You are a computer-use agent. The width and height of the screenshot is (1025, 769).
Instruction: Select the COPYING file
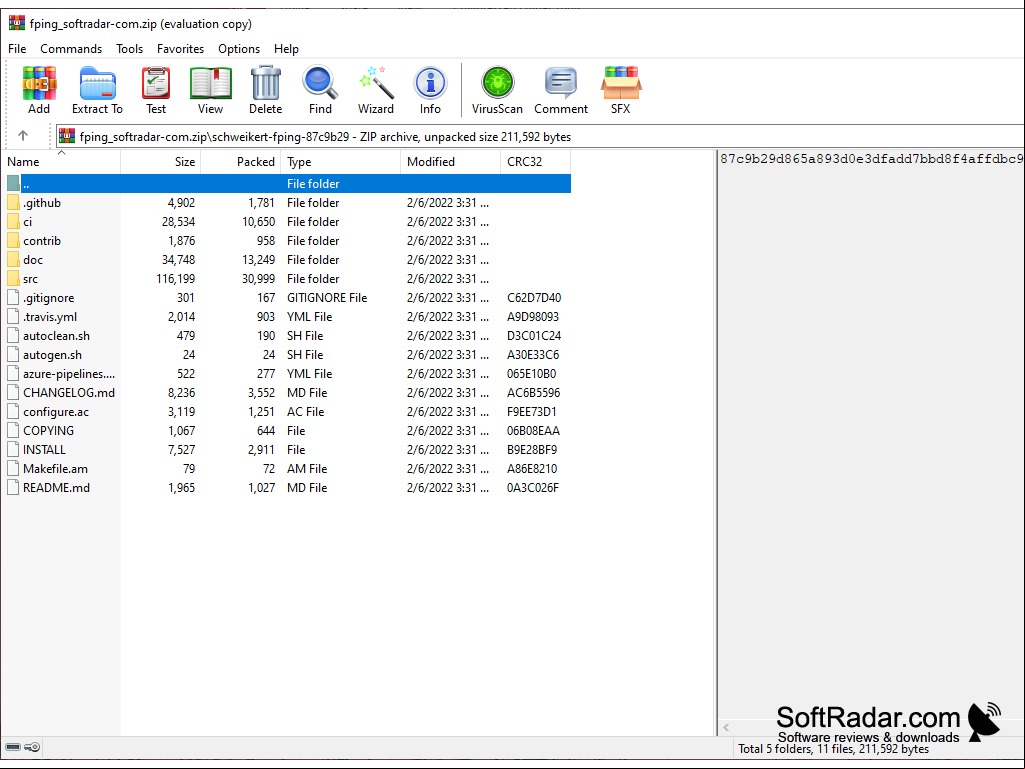(48, 430)
